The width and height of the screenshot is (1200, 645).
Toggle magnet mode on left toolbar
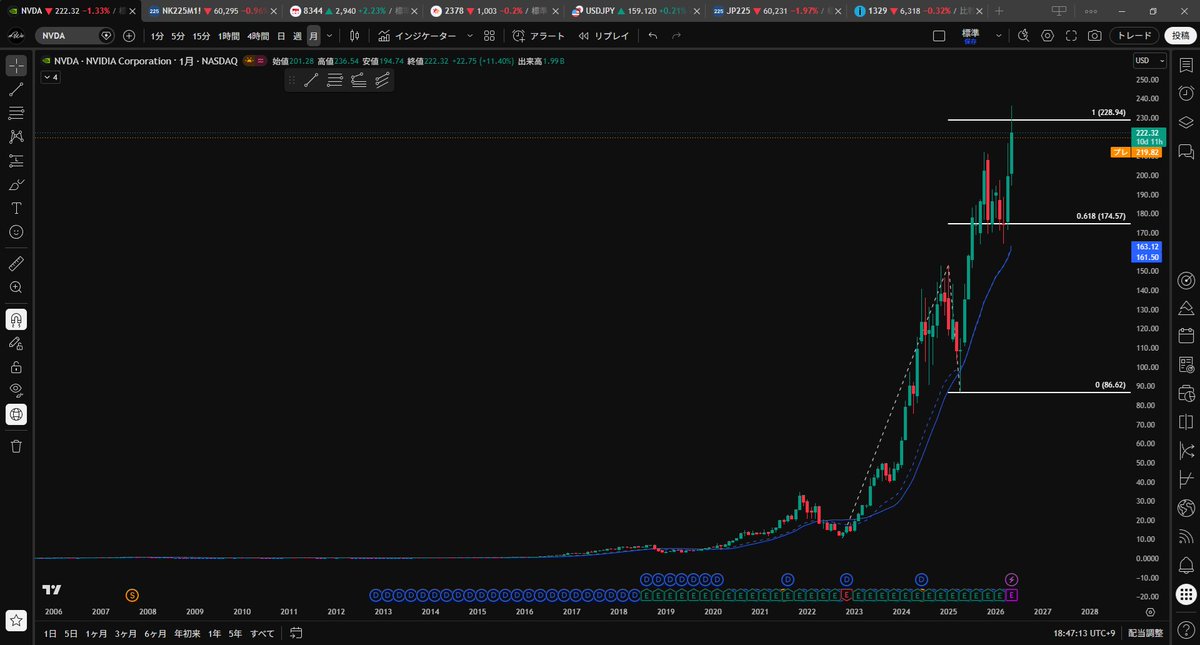(16, 319)
